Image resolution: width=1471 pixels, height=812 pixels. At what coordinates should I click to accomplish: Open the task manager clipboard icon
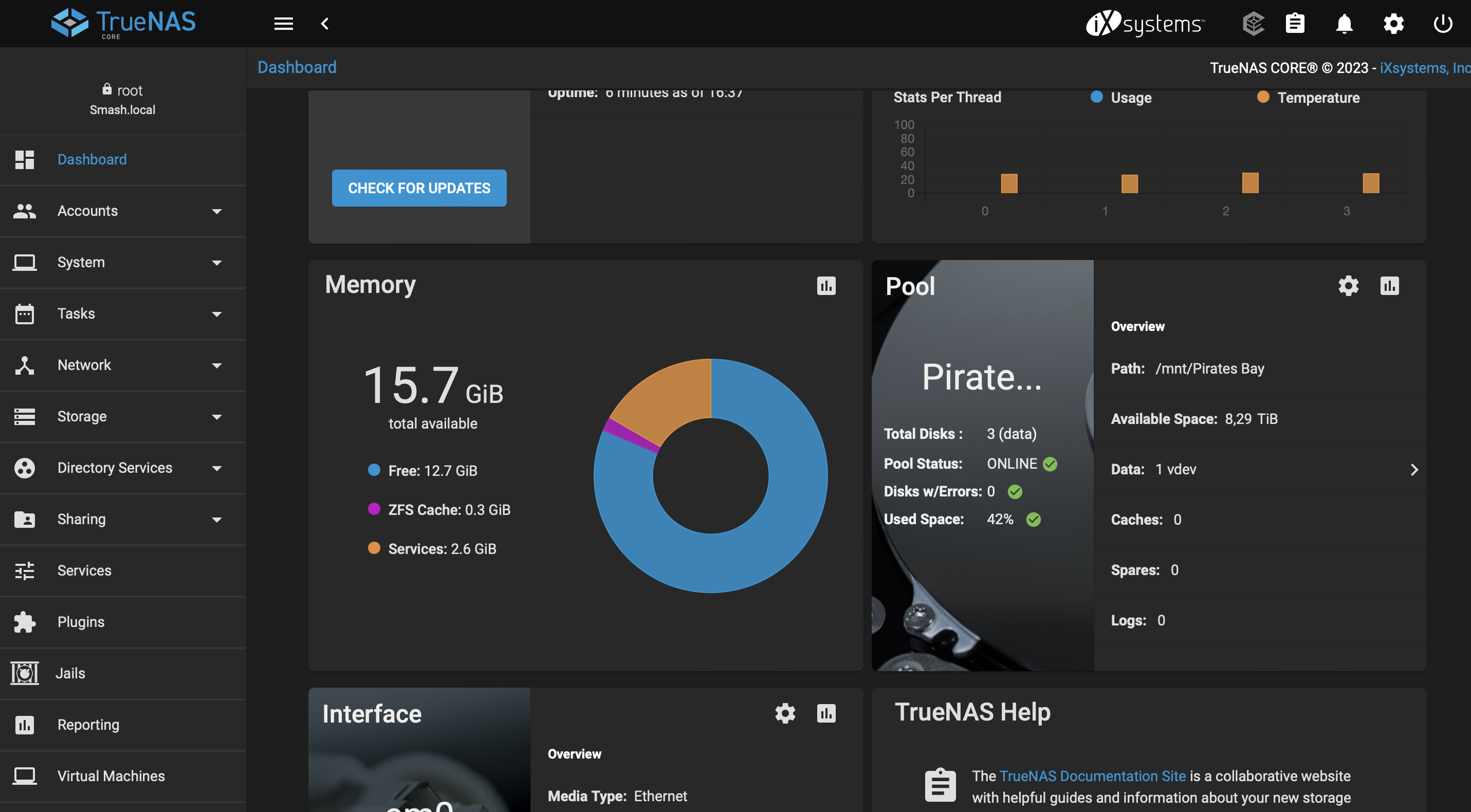1295,24
